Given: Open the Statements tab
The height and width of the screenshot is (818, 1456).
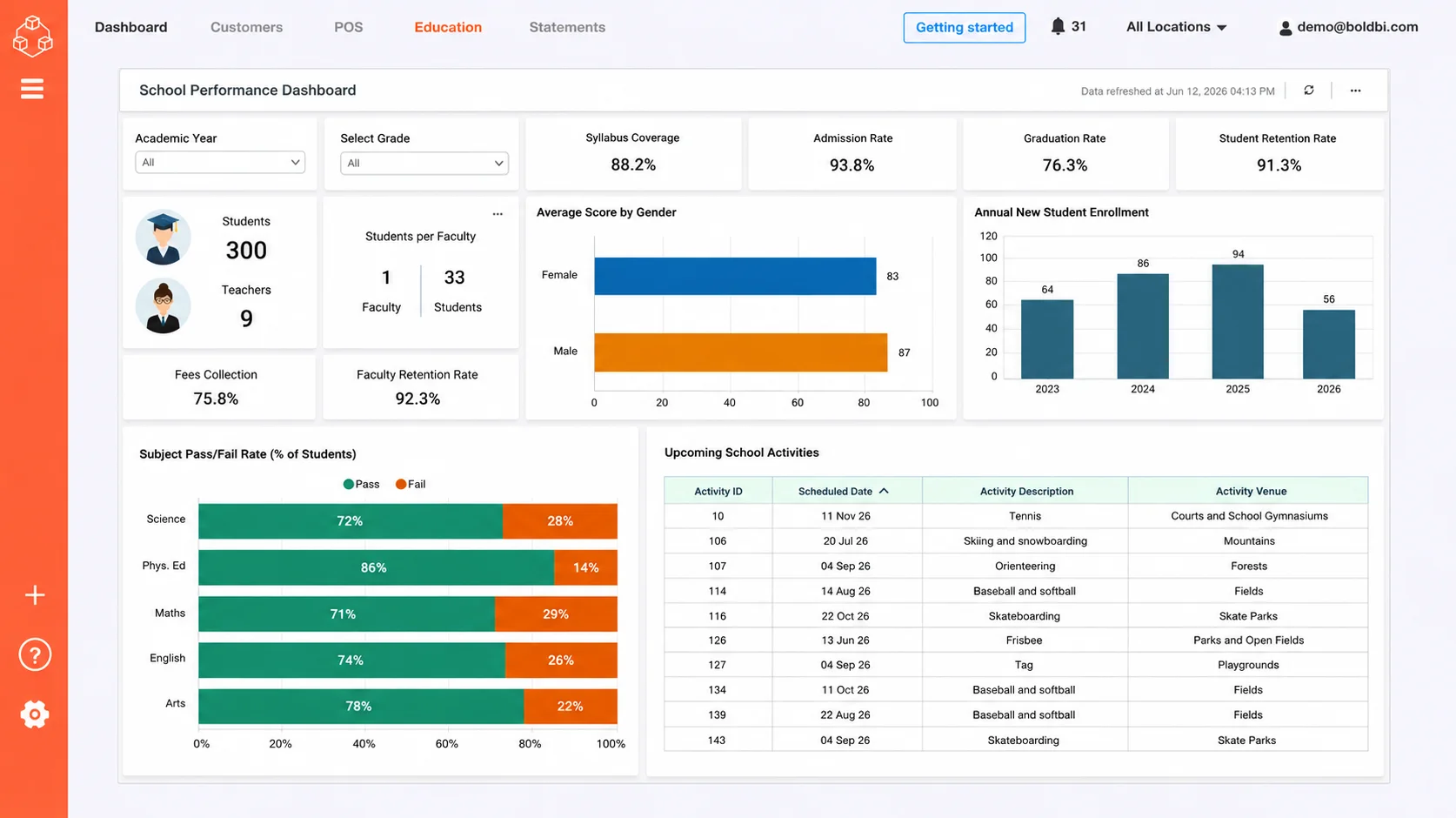Looking at the screenshot, I should click(x=567, y=27).
